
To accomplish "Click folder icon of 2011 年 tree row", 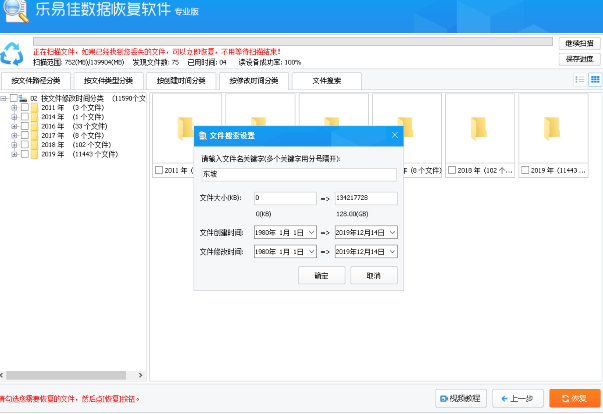I will point(34,108).
